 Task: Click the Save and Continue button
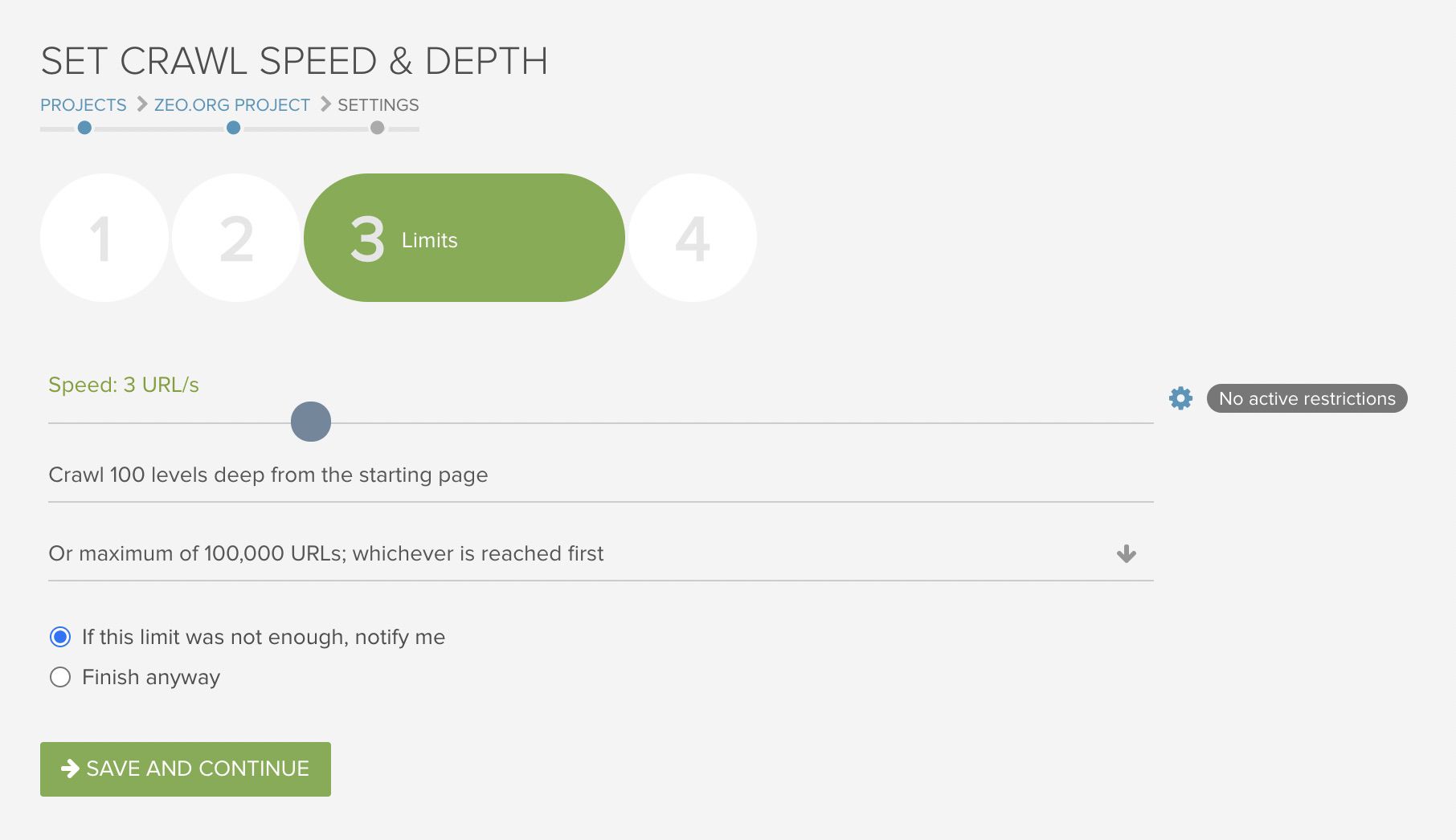(x=186, y=769)
